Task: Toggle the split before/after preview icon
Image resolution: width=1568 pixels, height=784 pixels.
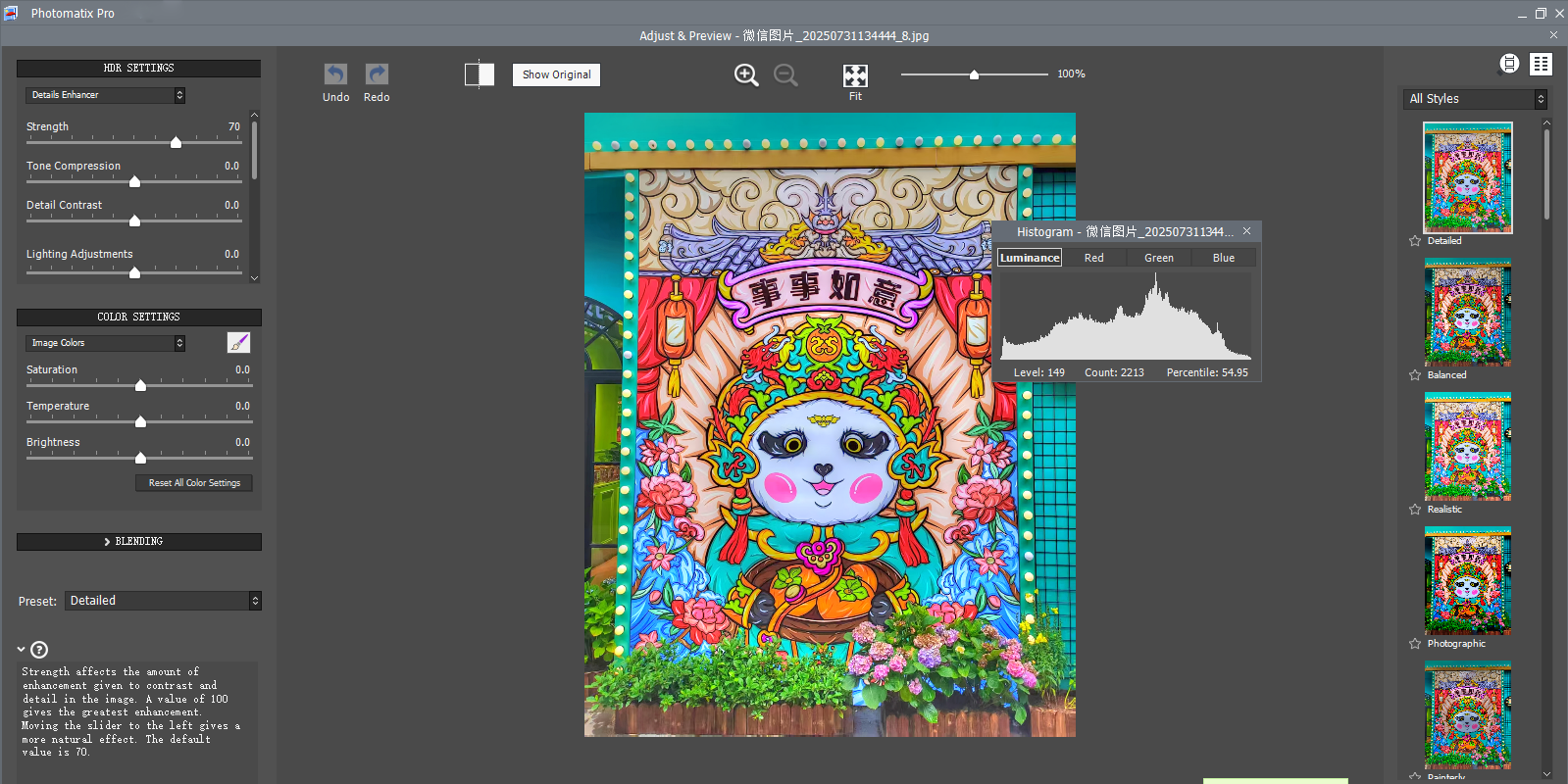Action: [479, 74]
